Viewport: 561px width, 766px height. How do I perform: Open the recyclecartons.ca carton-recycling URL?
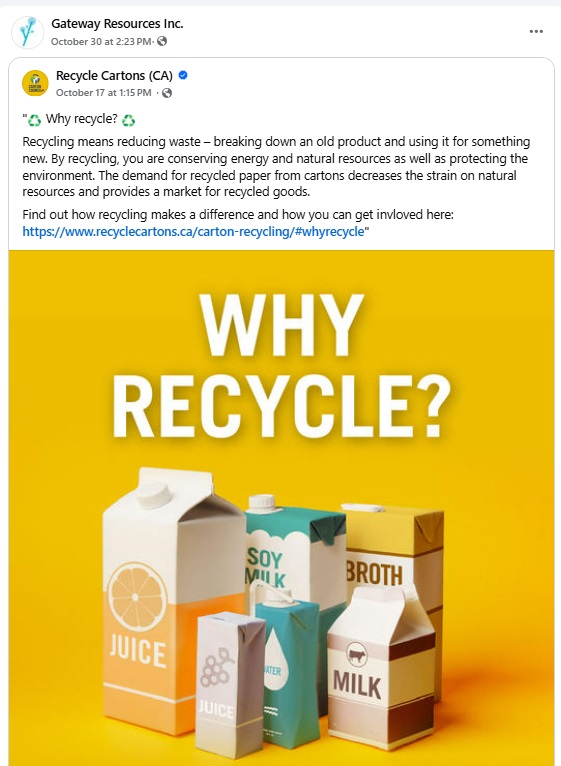click(x=194, y=232)
